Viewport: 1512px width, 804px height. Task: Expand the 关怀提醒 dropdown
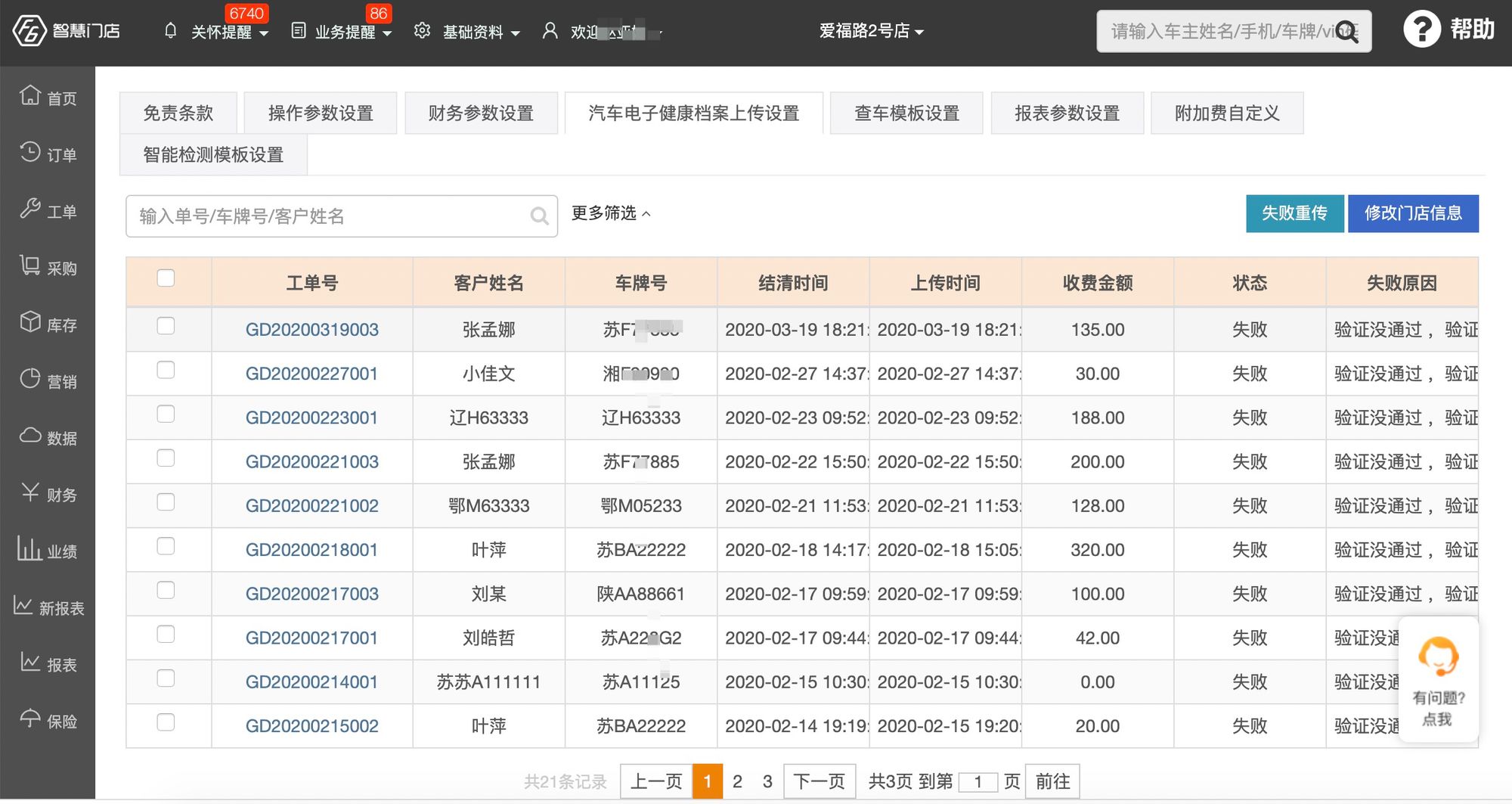[230, 32]
